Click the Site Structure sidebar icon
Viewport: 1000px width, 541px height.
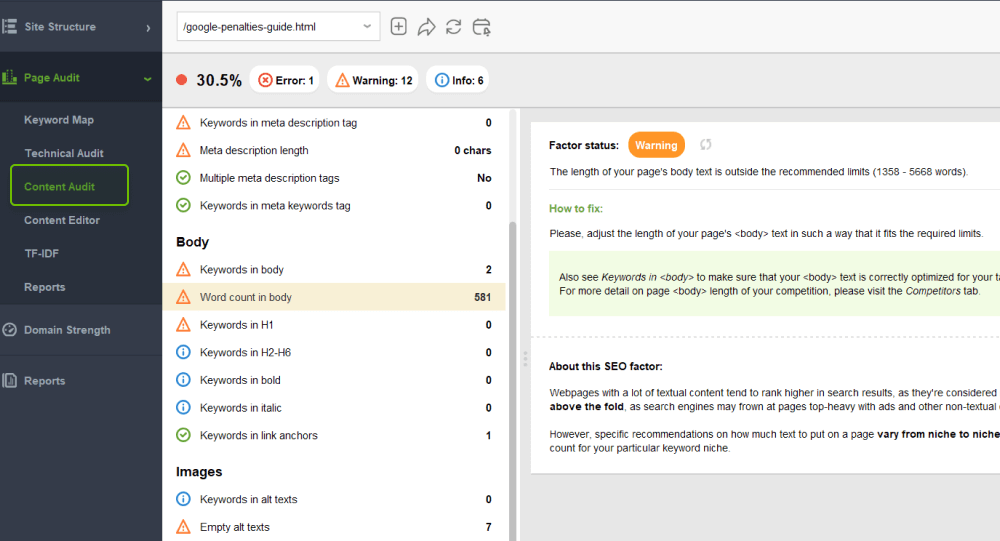[x=10, y=26]
